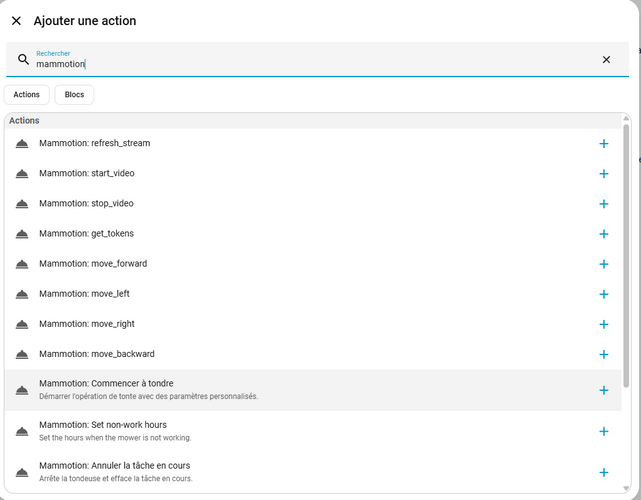Clear the mammotion search text
Viewport: 641px width, 500px height.
606,60
